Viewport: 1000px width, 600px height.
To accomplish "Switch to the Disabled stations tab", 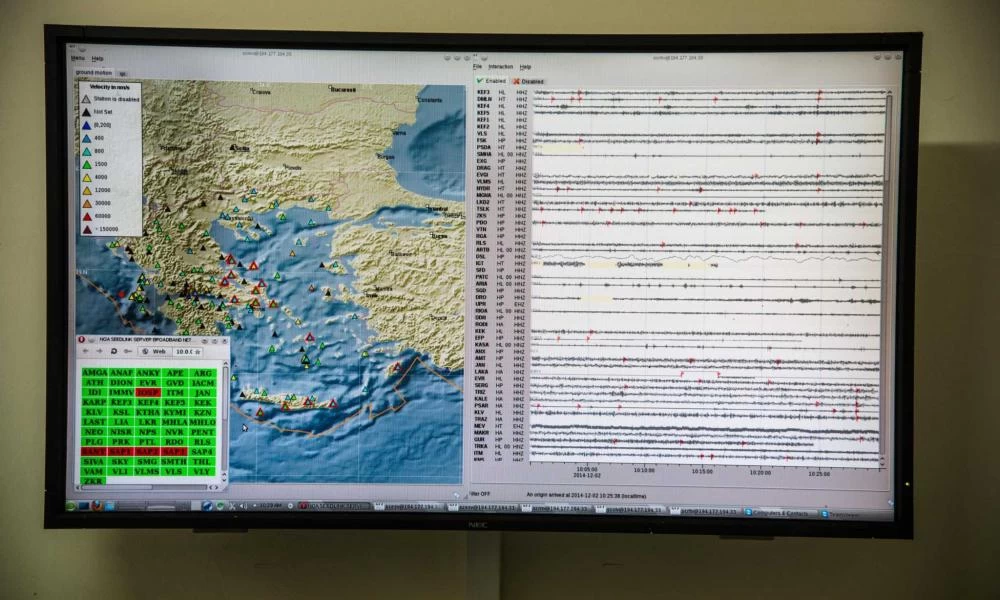I will 529,81.
